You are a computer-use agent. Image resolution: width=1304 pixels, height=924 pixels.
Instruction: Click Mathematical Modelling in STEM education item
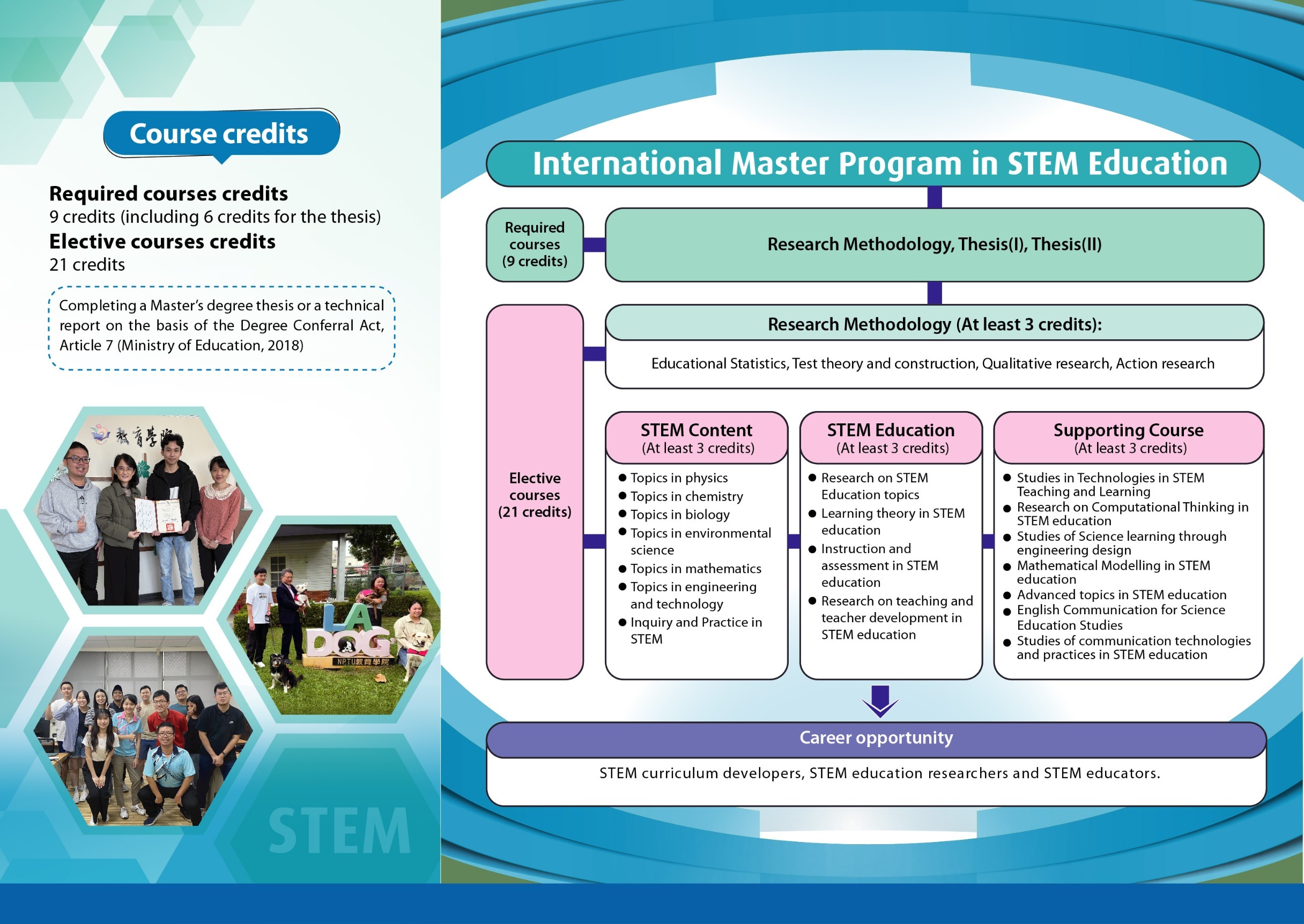click(x=1112, y=572)
